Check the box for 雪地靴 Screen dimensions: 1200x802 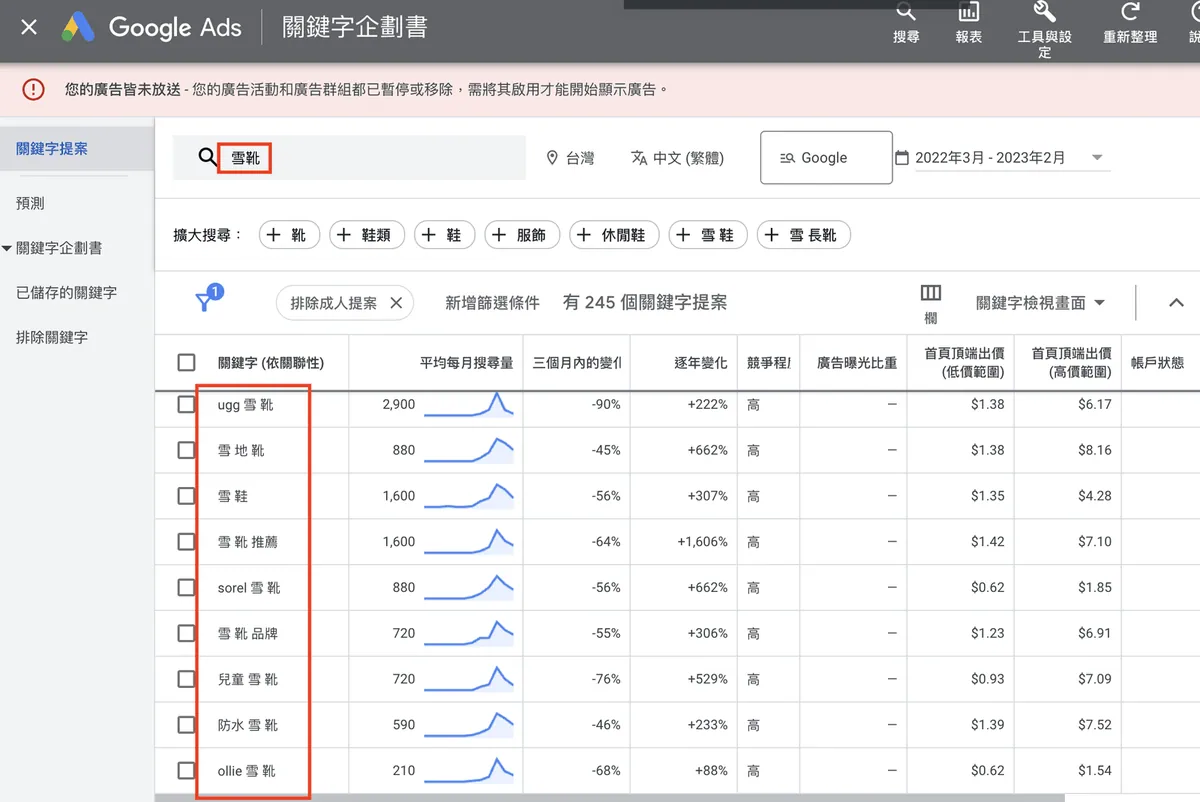click(x=186, y=451)
